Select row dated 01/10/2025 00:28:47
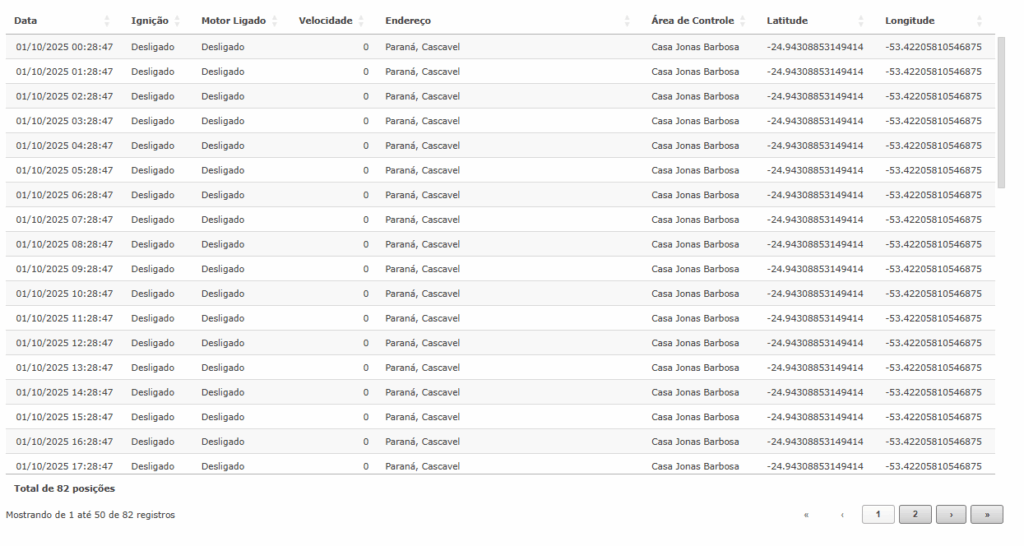Image resolution: width=1024 pixels, height=546 pixels. pyautogui.click(x=65, y=47)
